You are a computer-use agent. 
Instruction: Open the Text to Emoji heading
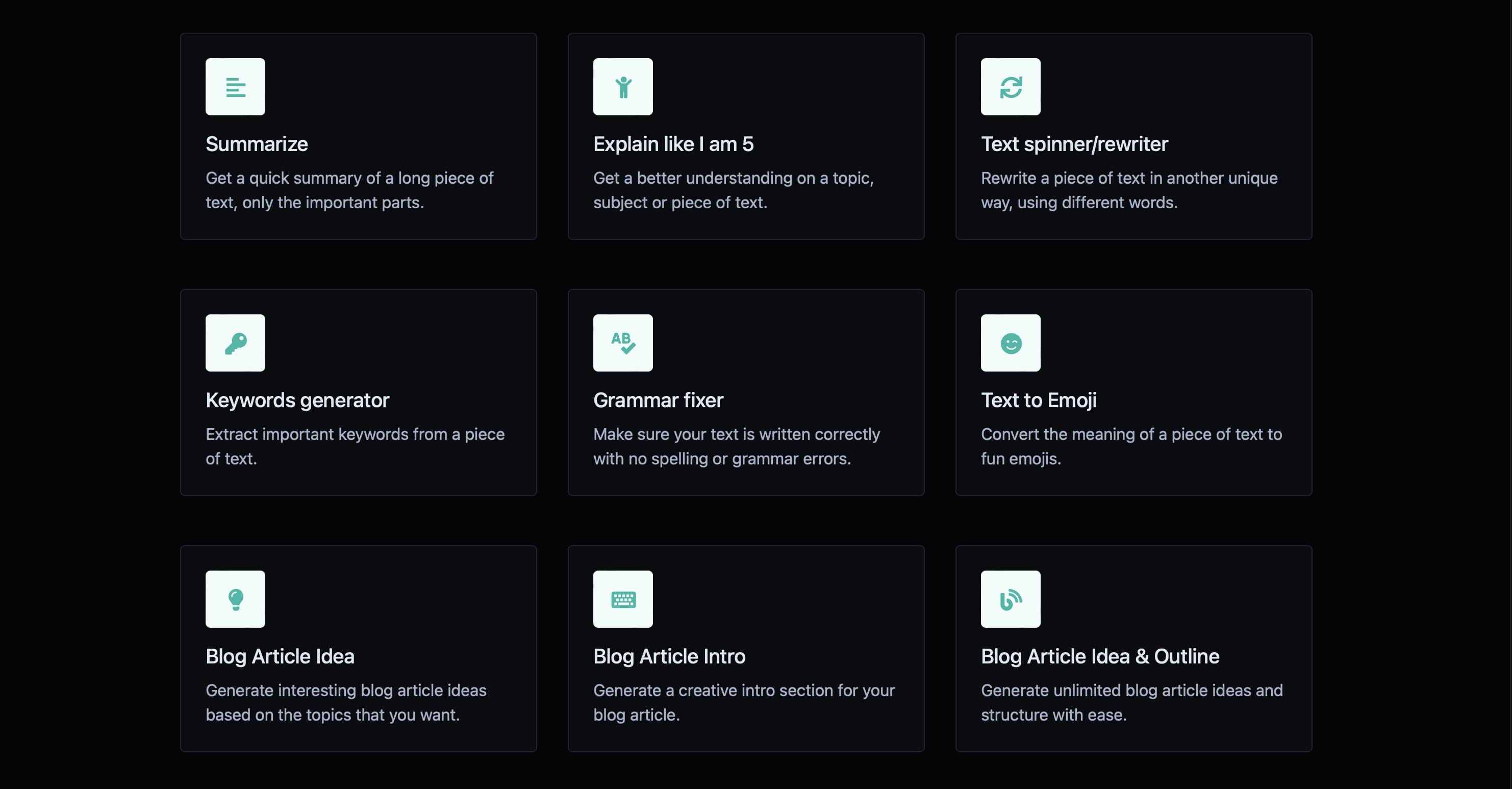click(1038, 400)
